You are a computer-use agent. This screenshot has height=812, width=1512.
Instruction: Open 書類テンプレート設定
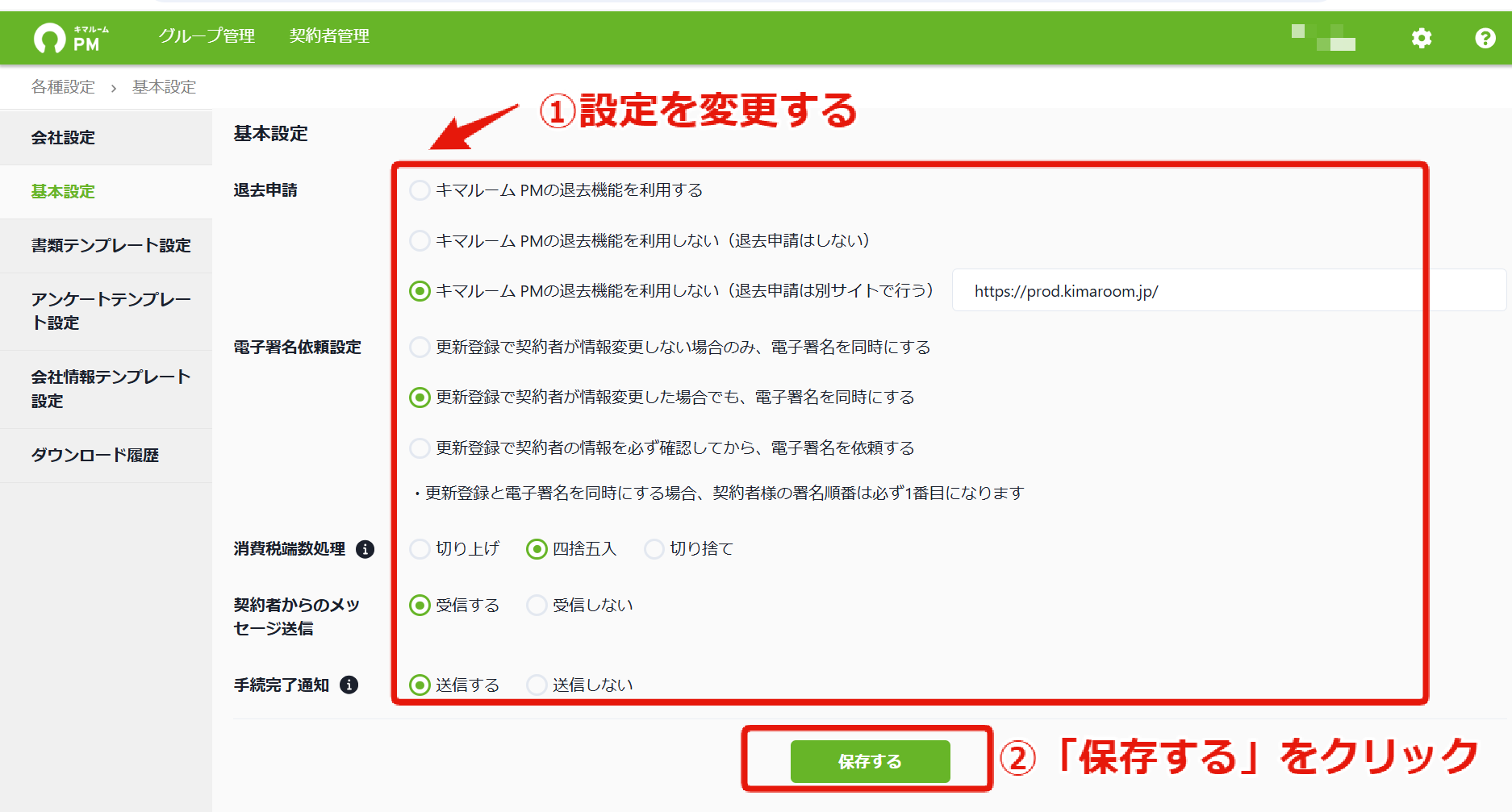click(x=106, y=246)
